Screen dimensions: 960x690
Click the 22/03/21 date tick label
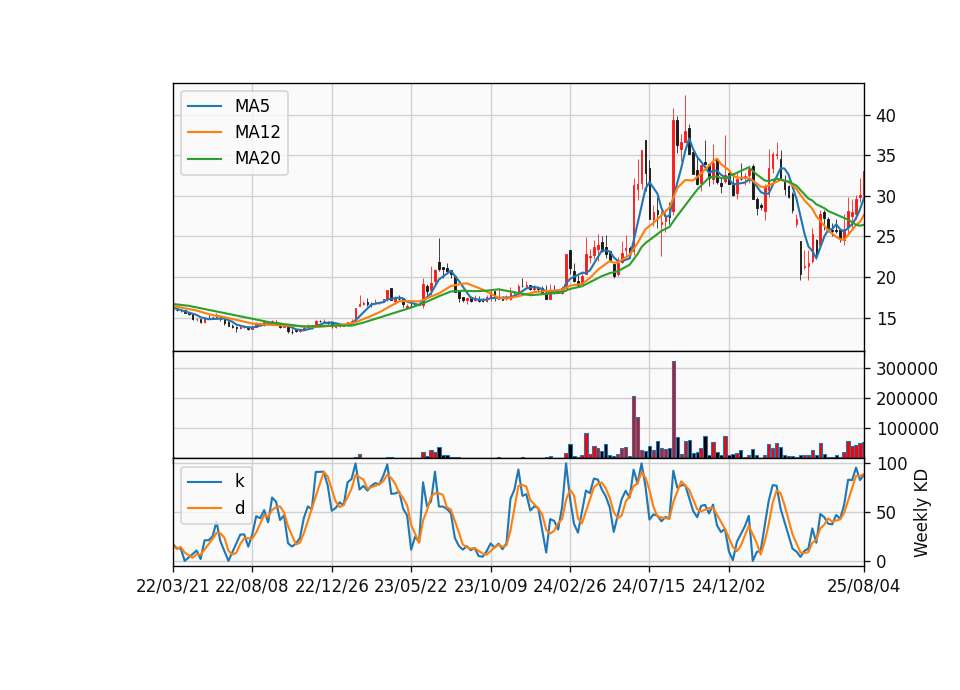(173, 586)
